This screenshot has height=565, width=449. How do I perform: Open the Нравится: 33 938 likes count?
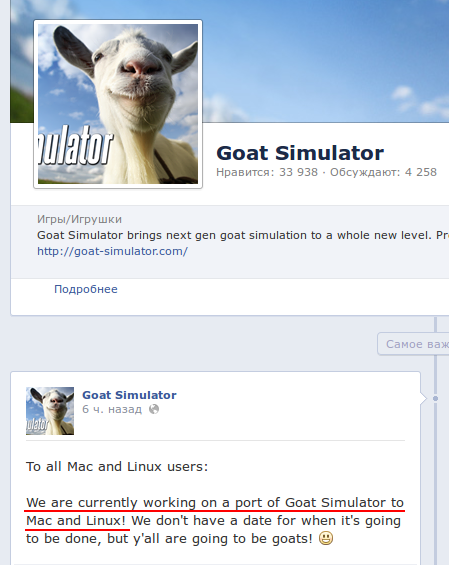(x=267, y=172)
